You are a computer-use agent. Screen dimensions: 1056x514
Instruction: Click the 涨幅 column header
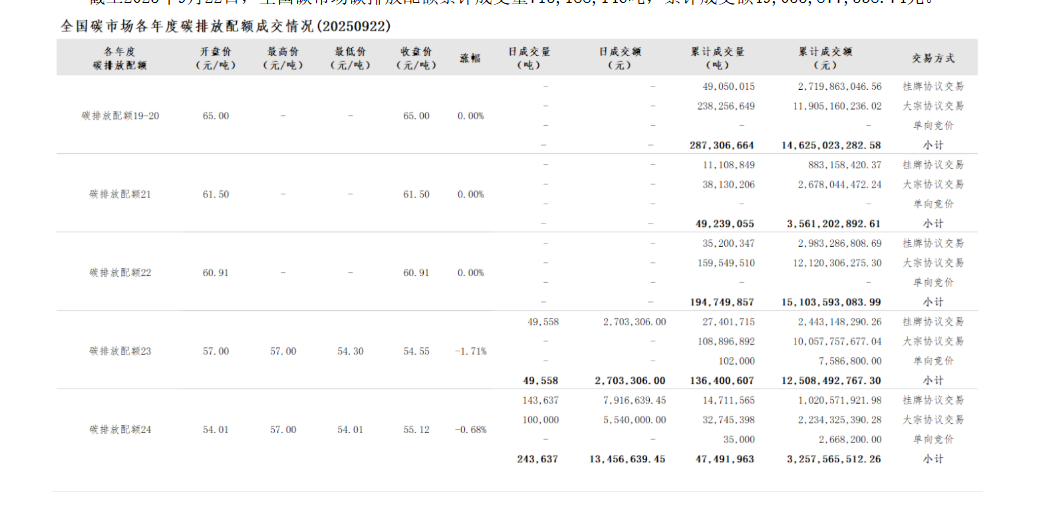point(470,57)
